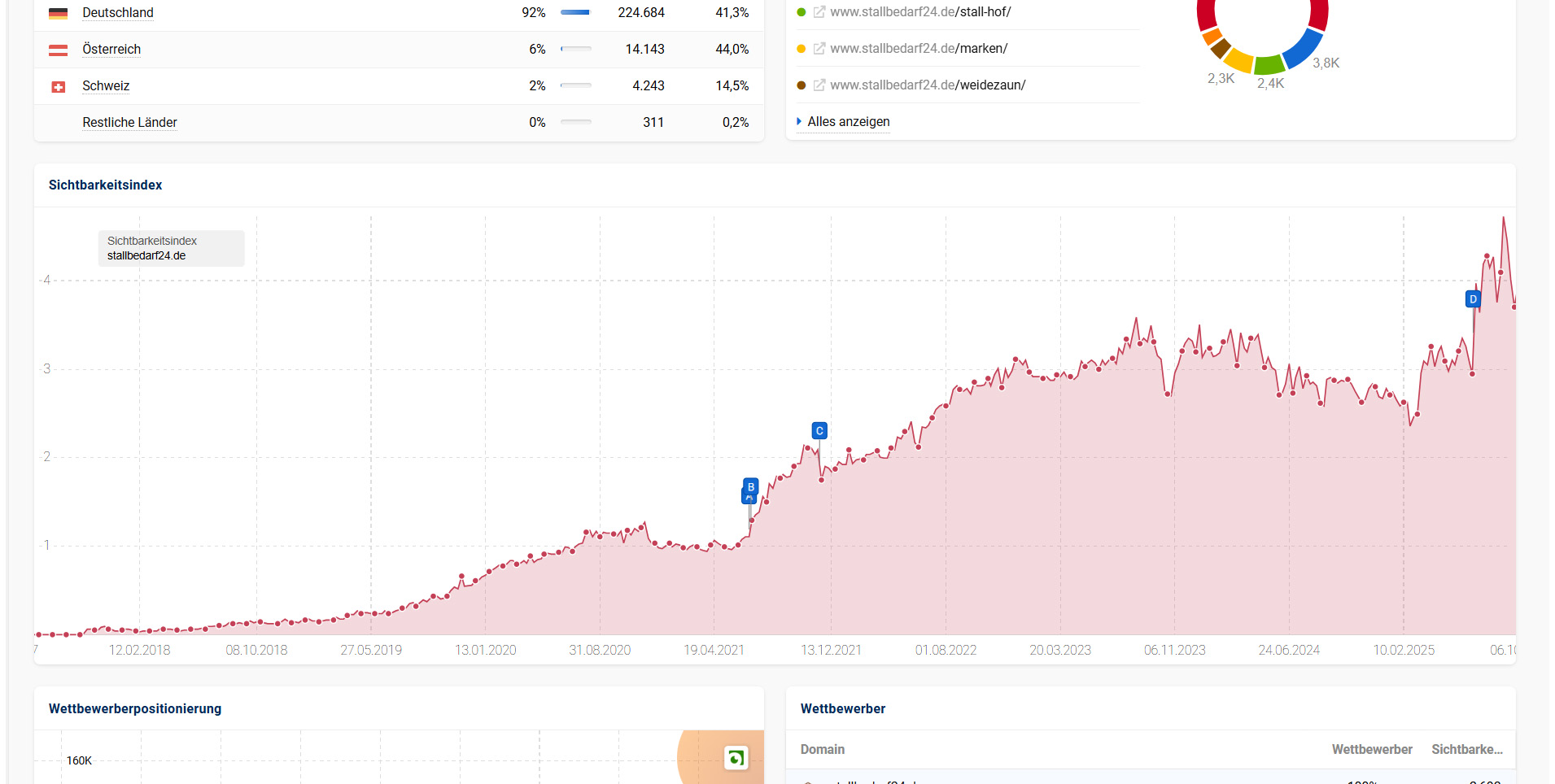The width and height of the screenshot is (1555, 784).
Task: Open the Österreich country link
Action: (x=111, y=50)
